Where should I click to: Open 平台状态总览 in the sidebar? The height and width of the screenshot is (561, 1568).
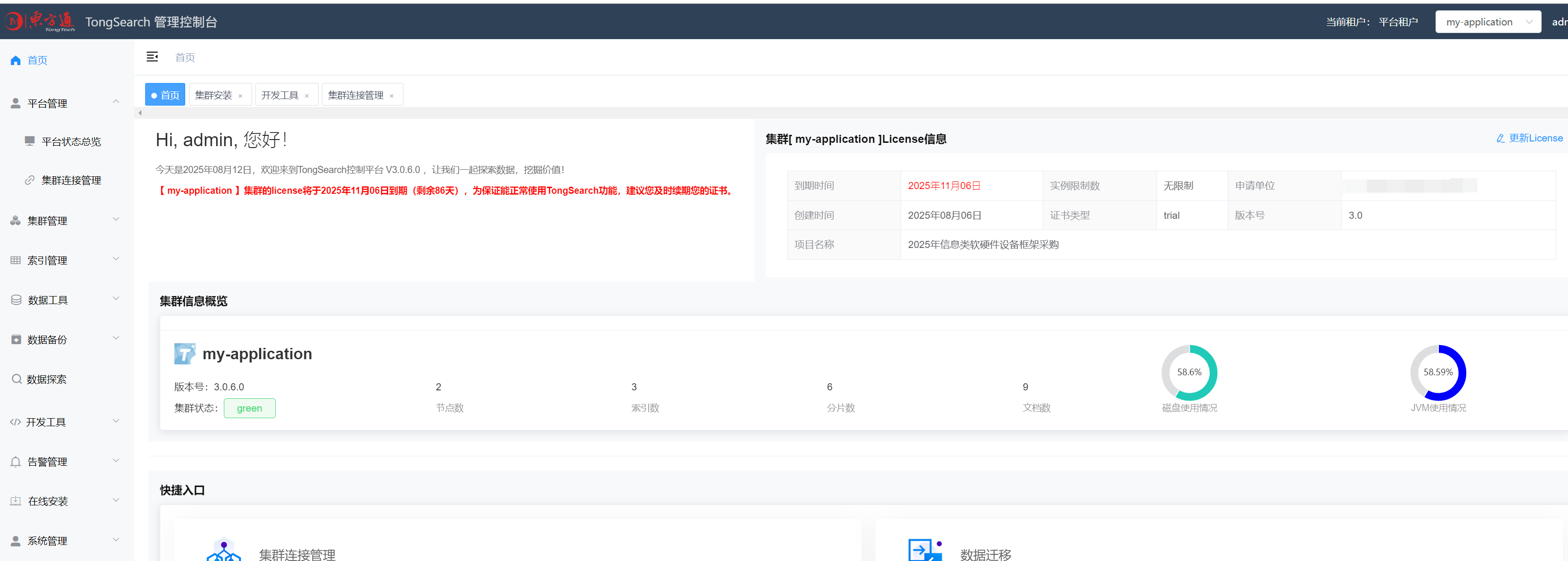pos(67,141)
